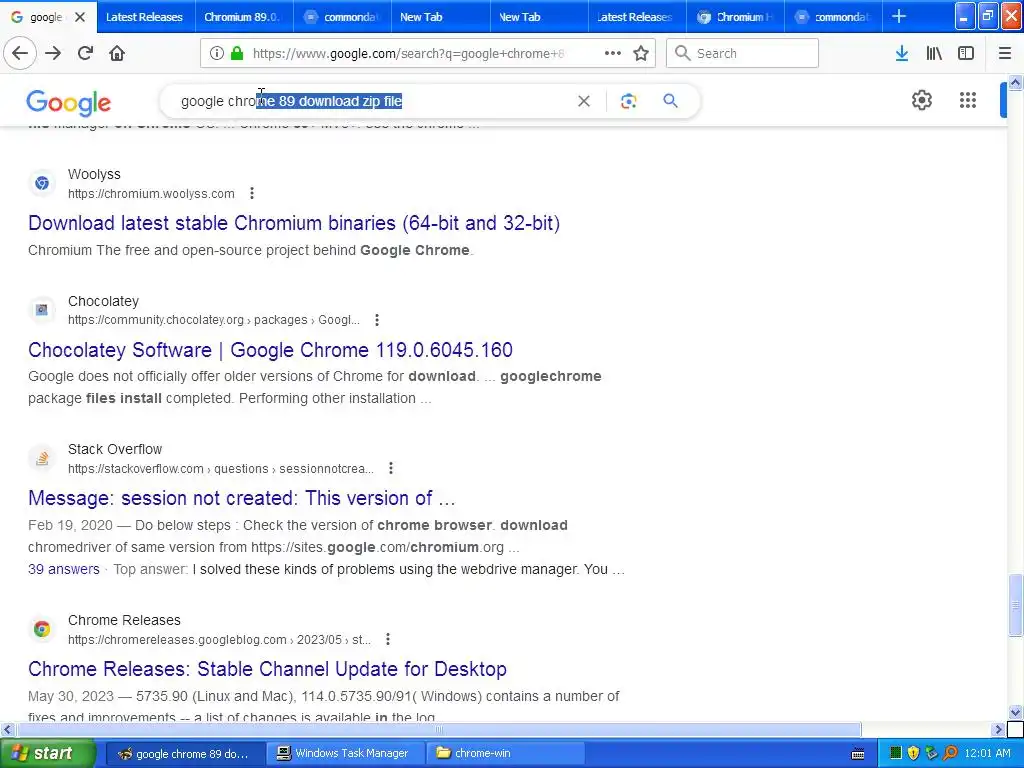1024x768 pixels.
Task: Open Chrome Releases Stable Channel Update link
Action: pyautogui.click(x=267, y=669)
